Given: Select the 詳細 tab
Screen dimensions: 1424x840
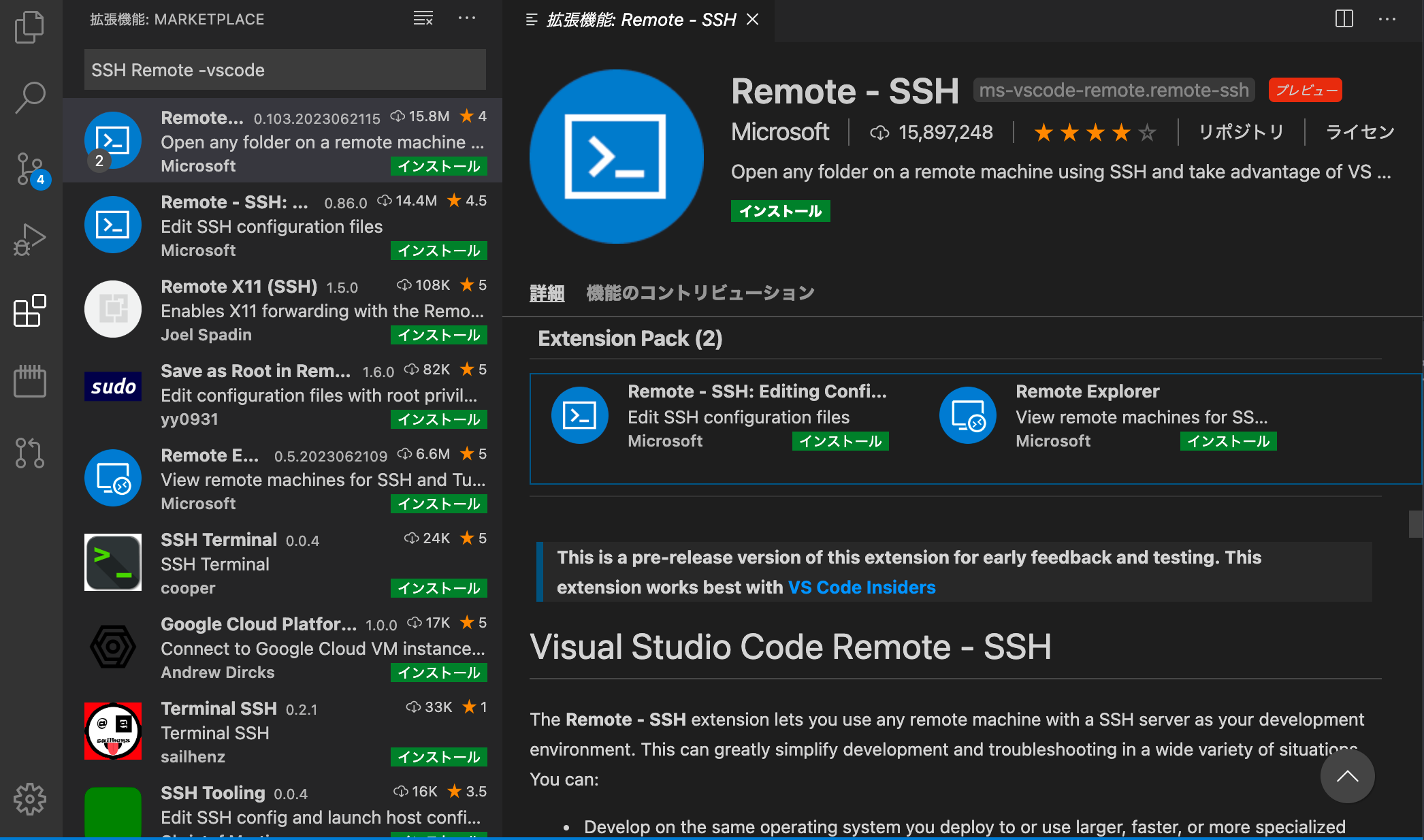Looking at the screenshot, I should point(547,293).
